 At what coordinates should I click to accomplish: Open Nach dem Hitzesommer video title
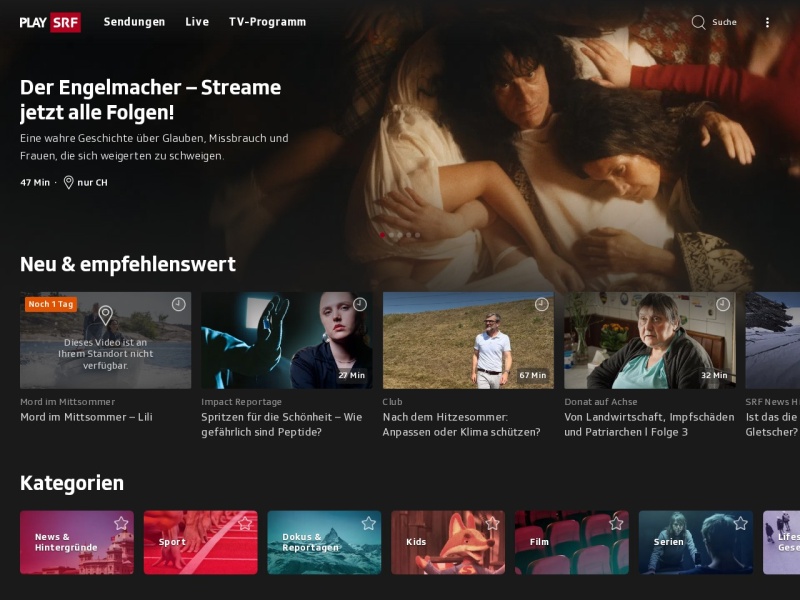[461, 424]
